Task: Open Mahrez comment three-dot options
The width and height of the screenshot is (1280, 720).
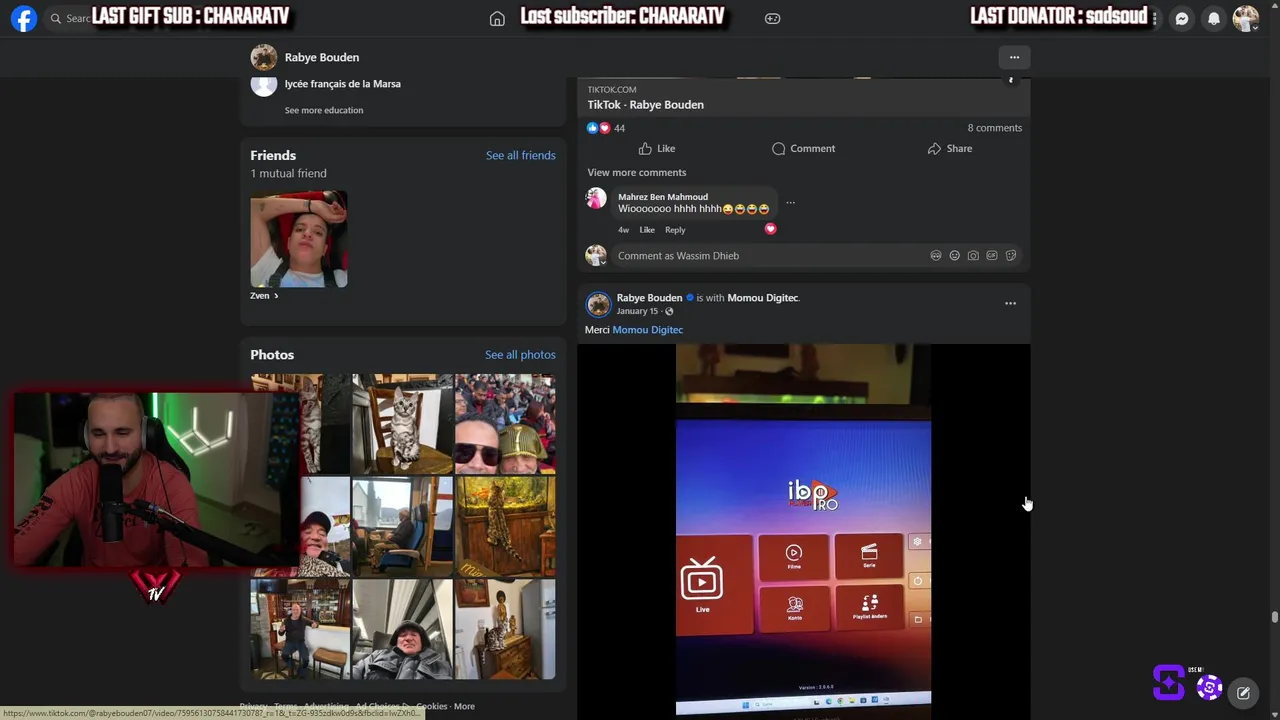Action: pos(790,203)
